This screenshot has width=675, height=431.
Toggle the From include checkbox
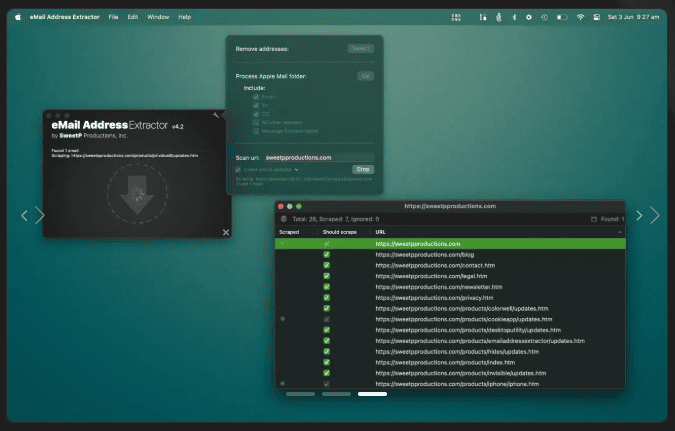pyautogui.click(x=256, y=97)
